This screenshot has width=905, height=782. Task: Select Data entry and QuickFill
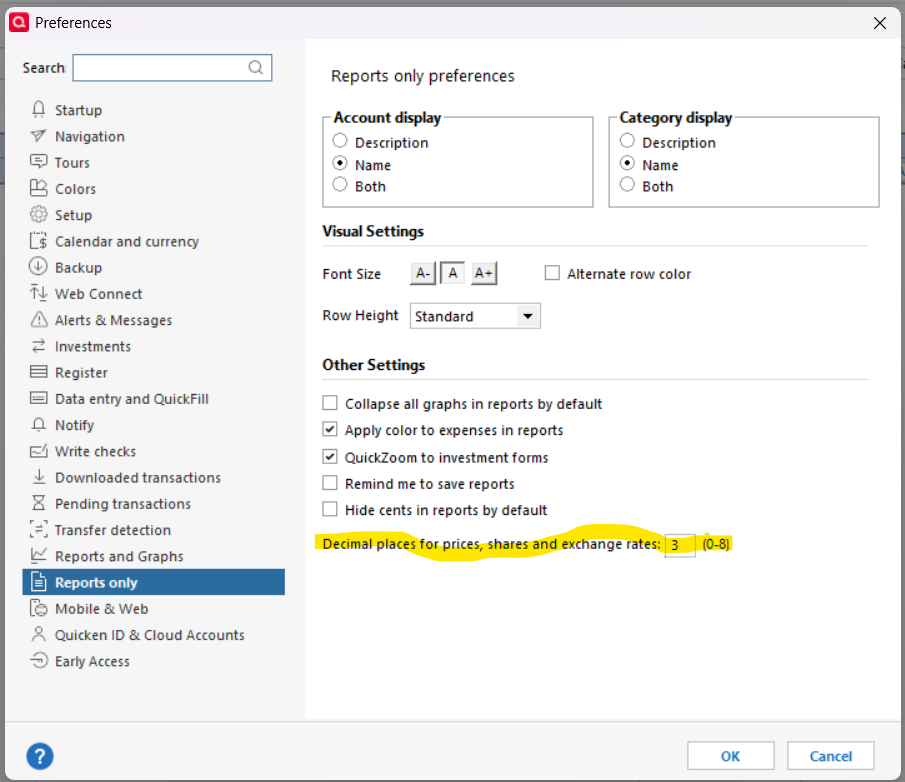tap(132, 399)
